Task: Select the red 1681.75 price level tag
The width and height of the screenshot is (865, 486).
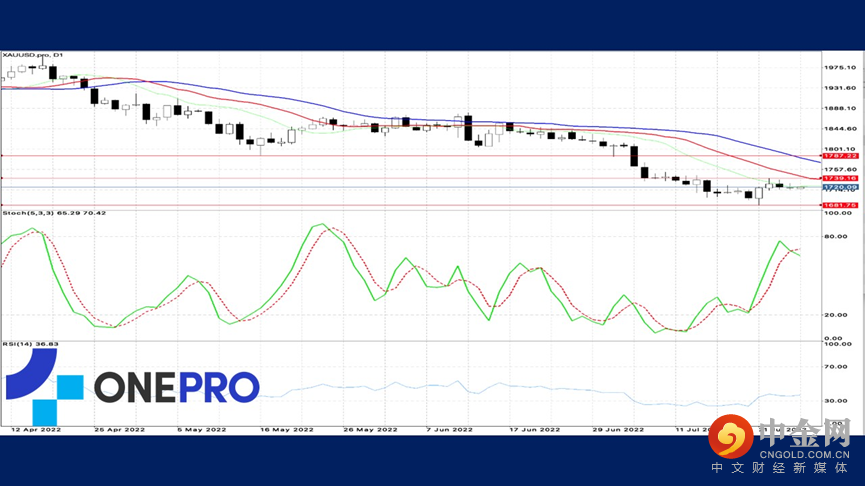Action: [840, 205]
